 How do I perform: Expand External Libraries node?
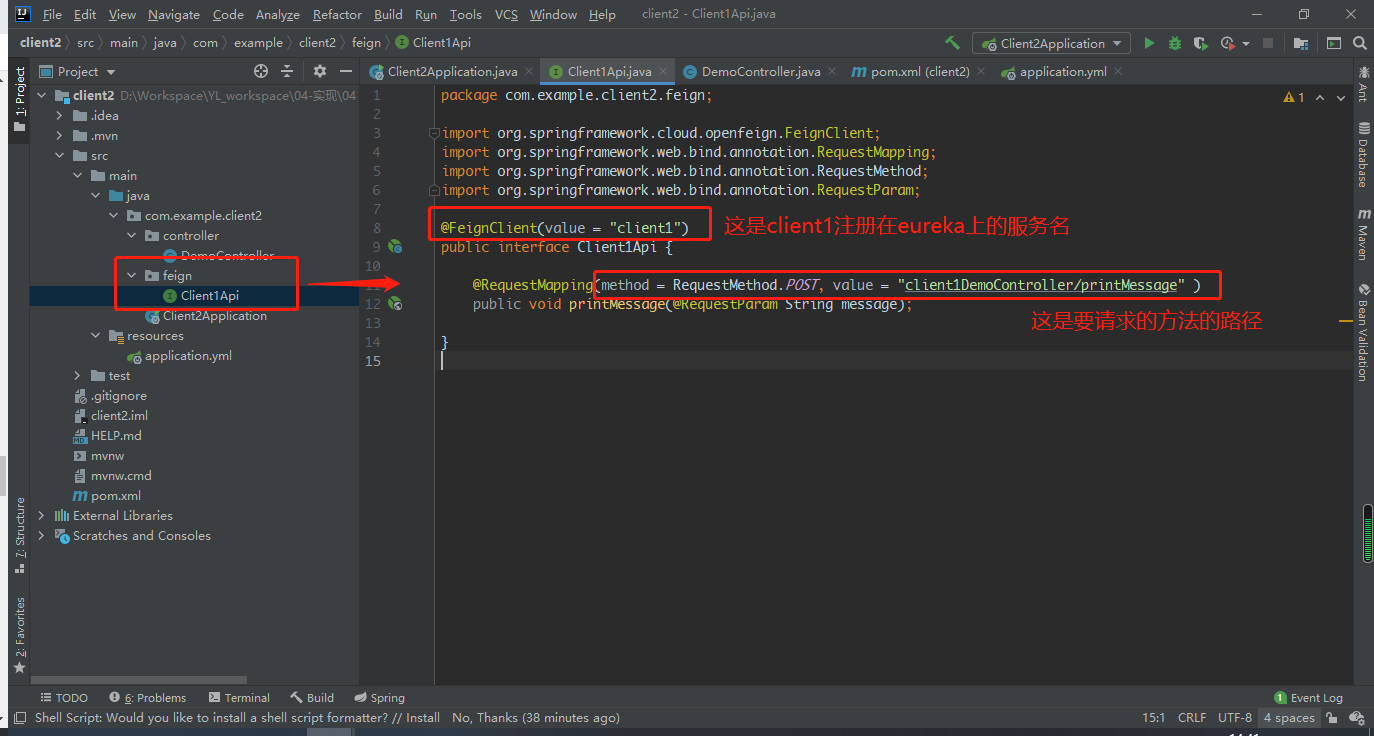42,515
